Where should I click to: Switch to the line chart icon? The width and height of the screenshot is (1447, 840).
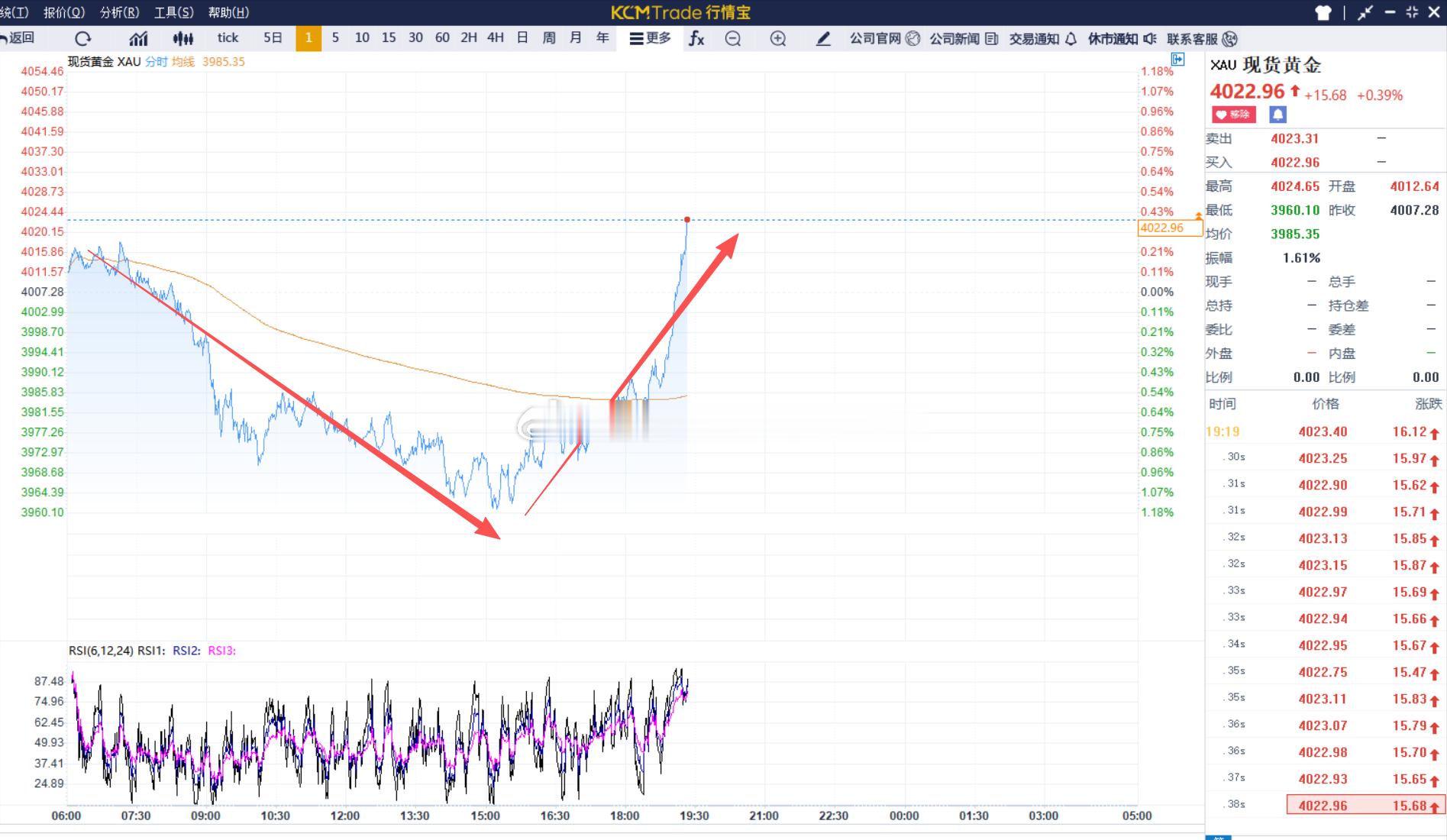click(x=139, y=38)
